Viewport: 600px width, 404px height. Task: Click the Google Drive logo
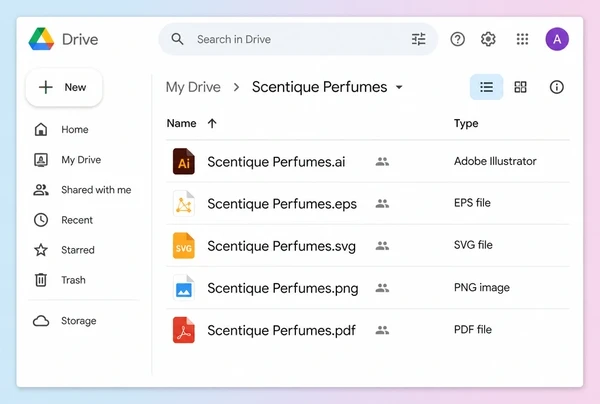41,39
